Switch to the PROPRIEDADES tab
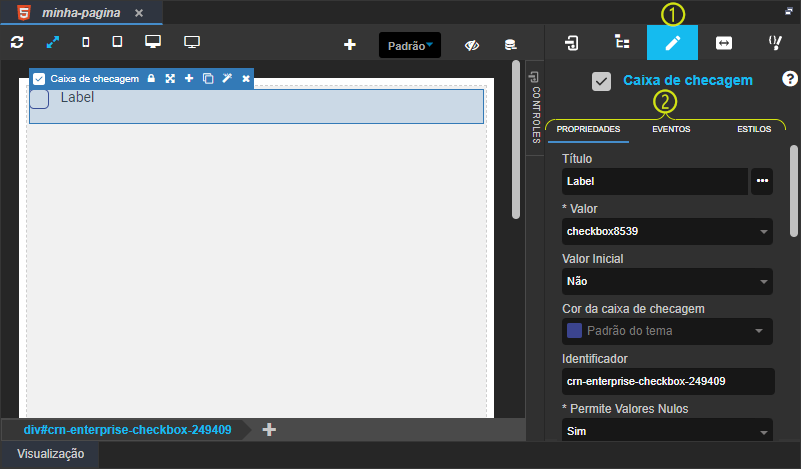This screenshot has width=801, height=469. point(588,129)
